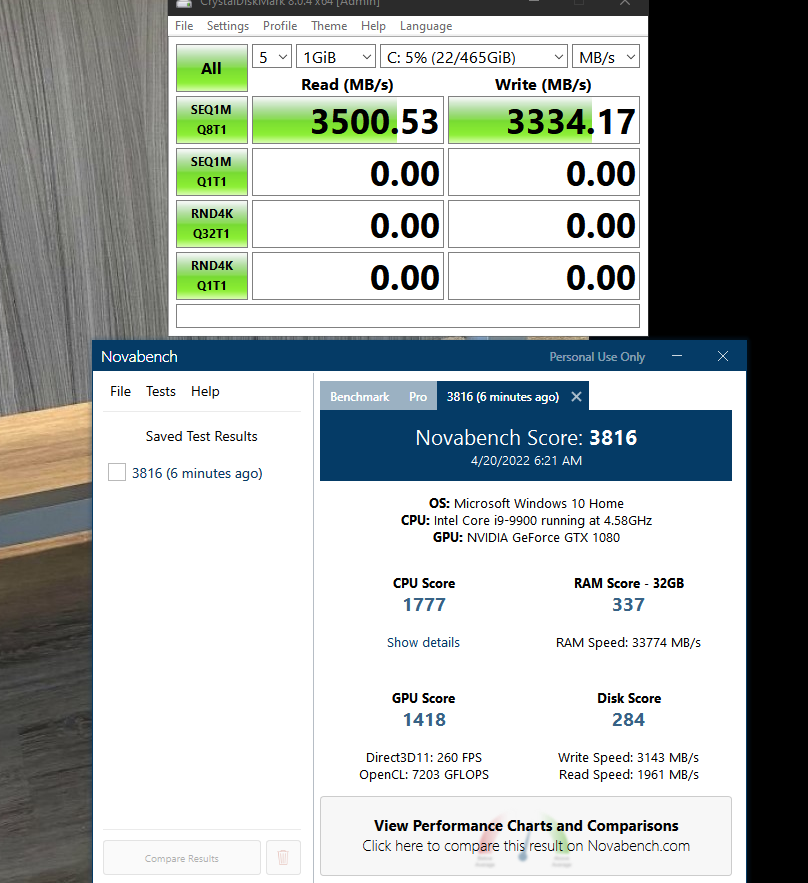Viewport: 808px width, 883px height.
Task: Click the Direct3D11: 260 FPS text
Action: (x=424, y=757)
